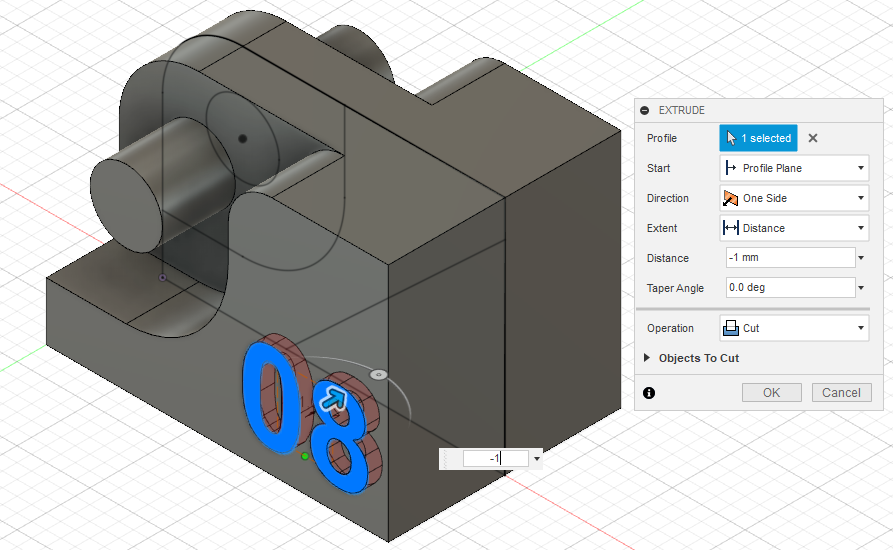
Task: Click the Profile '1 selected' button
Action: [x=759, y=138]
